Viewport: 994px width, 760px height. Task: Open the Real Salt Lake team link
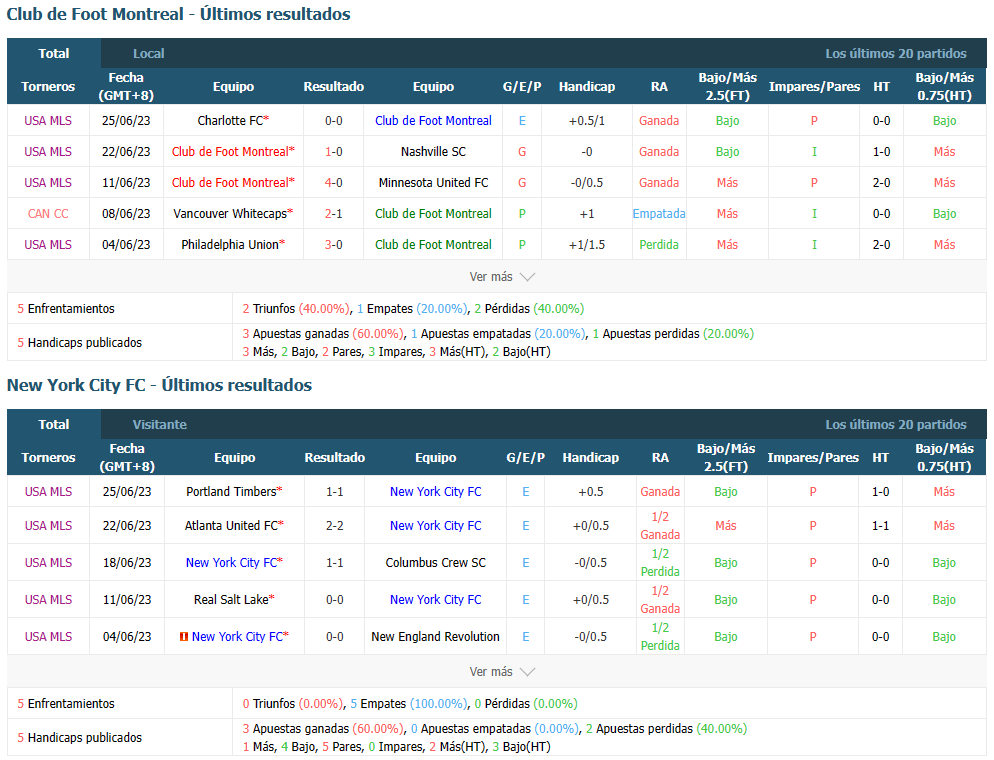coord(231,599)
